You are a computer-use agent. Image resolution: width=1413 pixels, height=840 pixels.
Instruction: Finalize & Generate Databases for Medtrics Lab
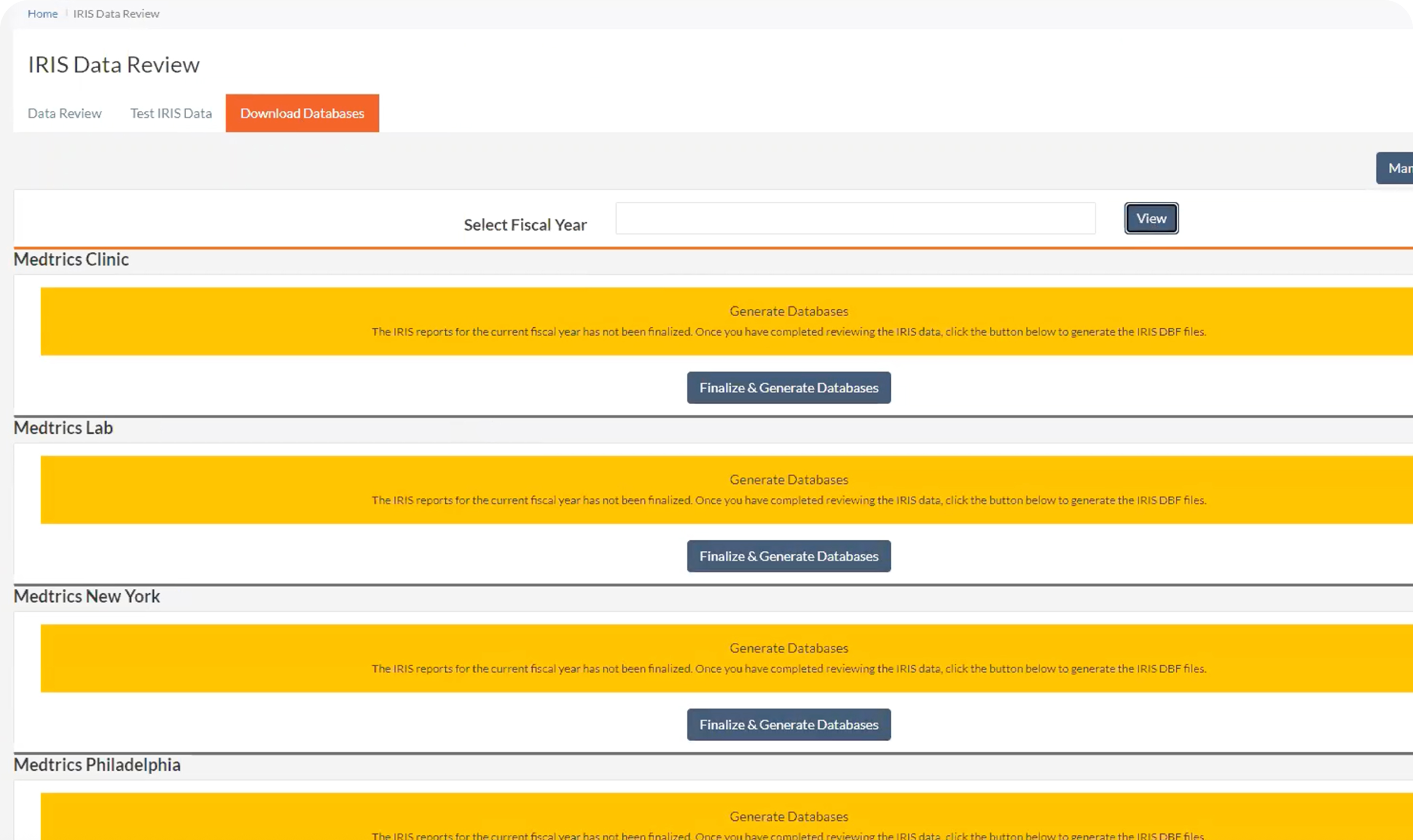click(x=788, y=556)
